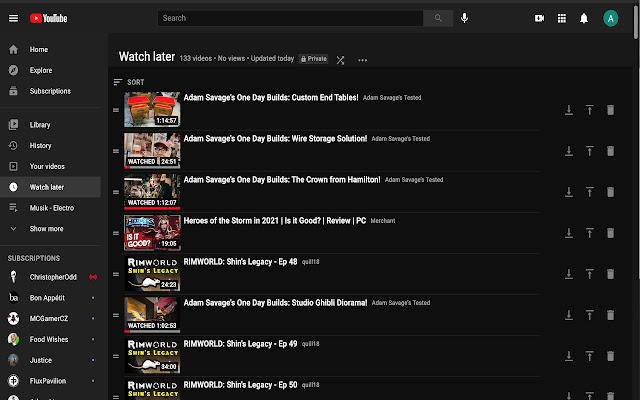
Task: Click the YouTube logo
Action: click(x=49, y=18)
